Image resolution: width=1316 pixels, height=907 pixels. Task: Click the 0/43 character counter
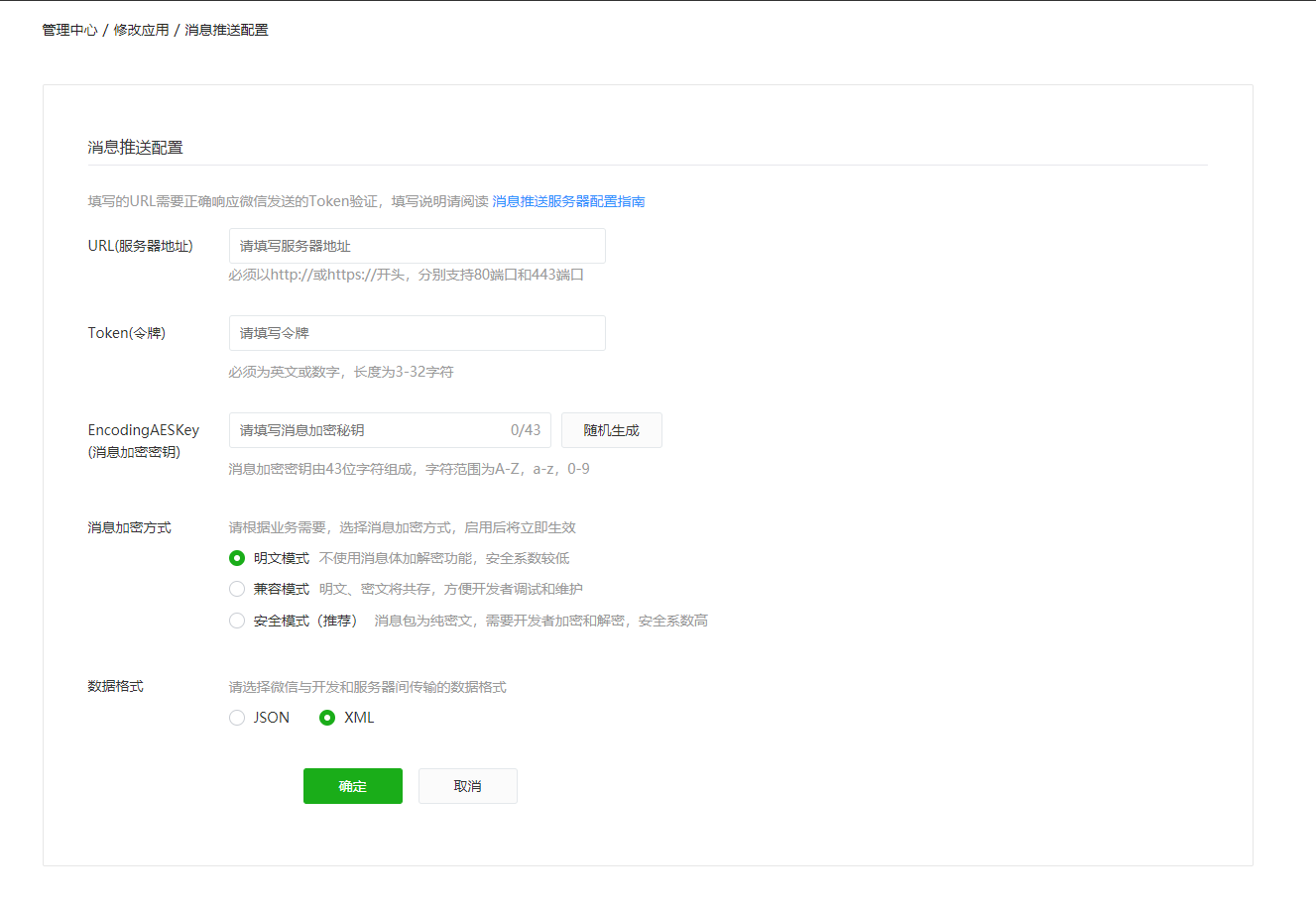pos(526,430)
